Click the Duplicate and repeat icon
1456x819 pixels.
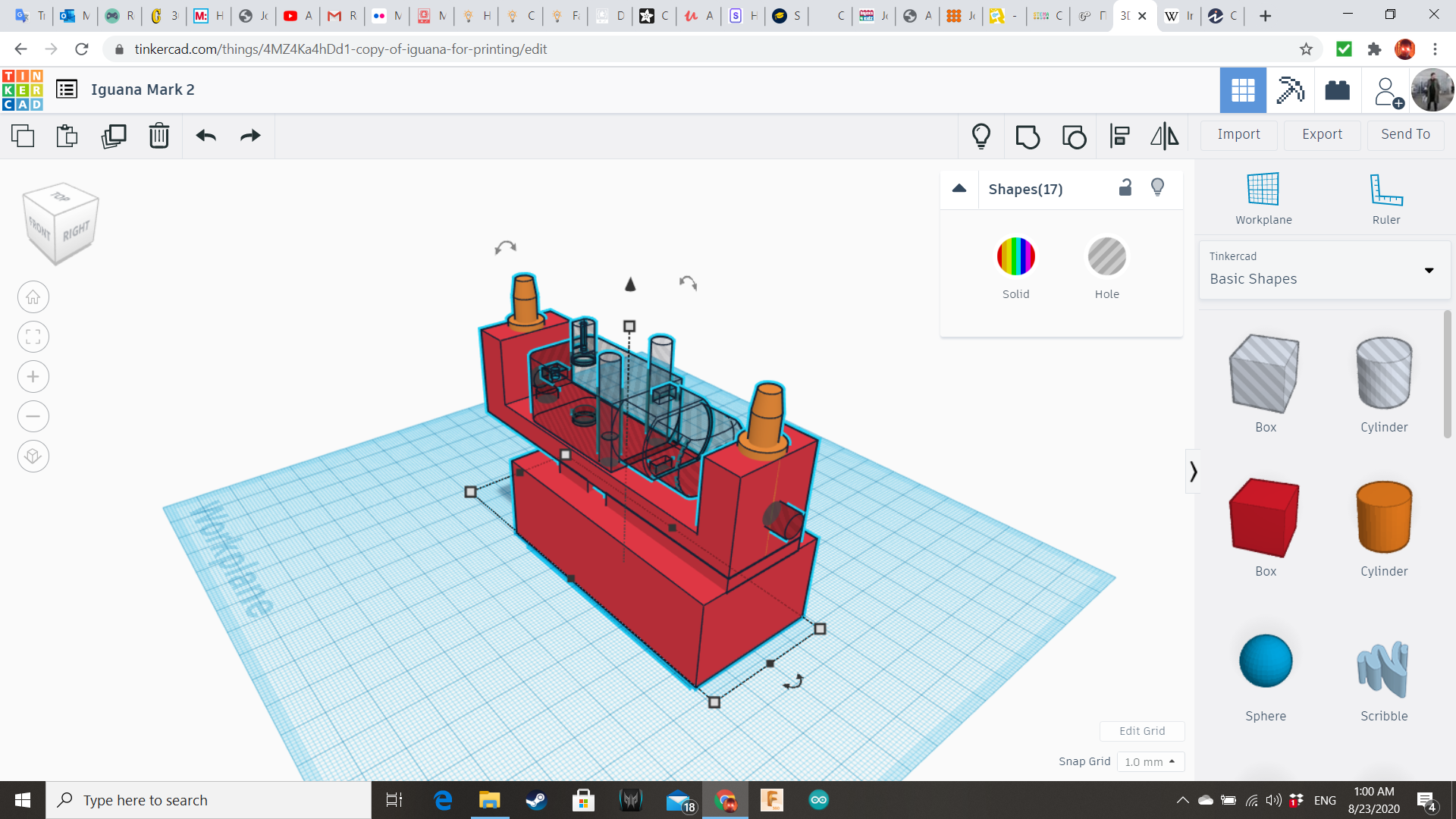[x=114, y=136]
